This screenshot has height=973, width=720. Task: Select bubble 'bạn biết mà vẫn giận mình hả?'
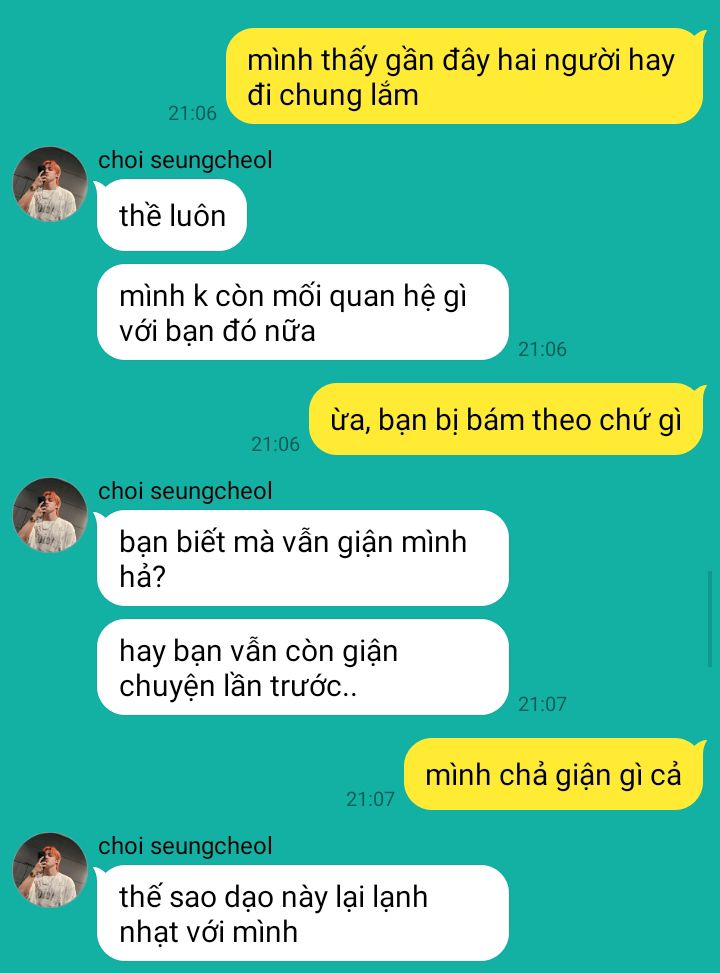pos(302,558)
